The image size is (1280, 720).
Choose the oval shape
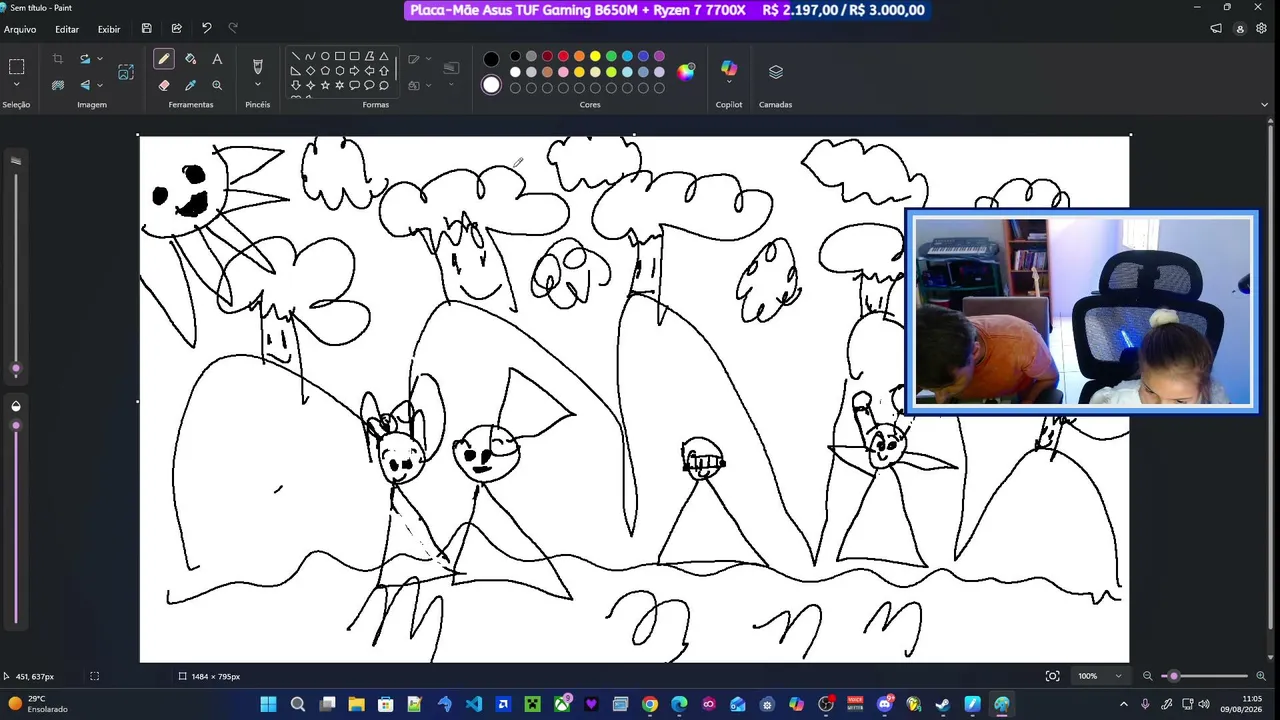(x=325, y=56)
